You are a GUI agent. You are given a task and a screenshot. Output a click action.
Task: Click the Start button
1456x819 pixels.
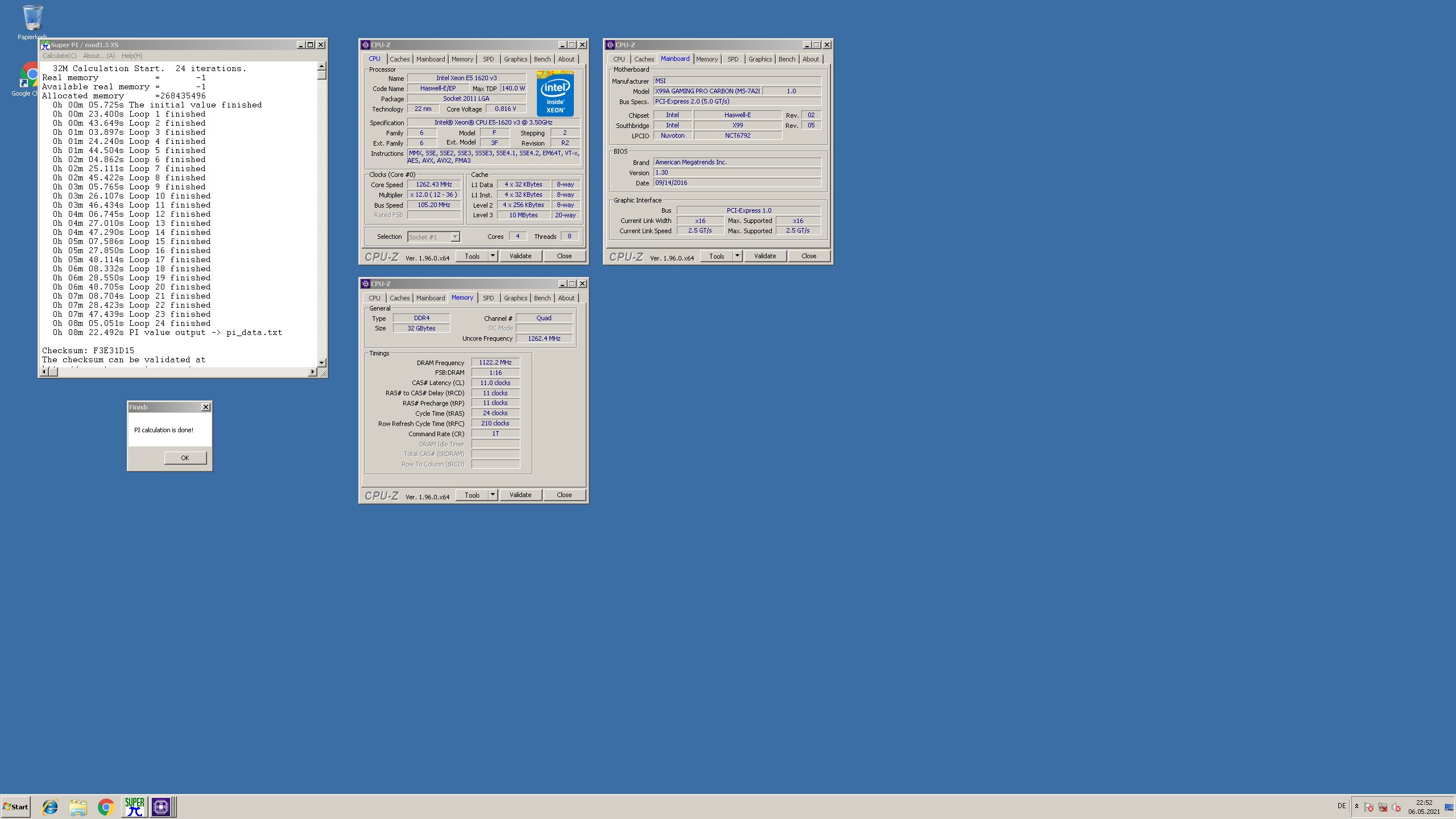pos(15,806)
